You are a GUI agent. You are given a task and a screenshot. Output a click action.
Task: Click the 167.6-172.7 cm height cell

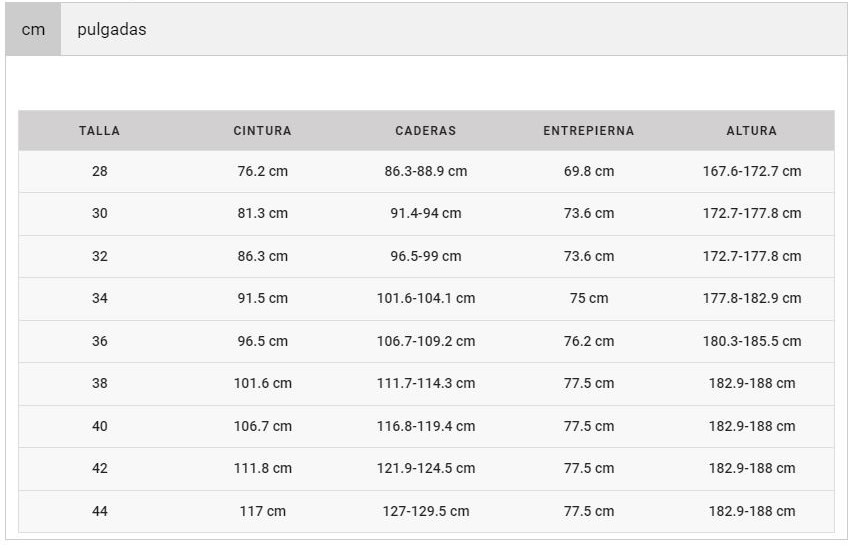coord(751,171)
